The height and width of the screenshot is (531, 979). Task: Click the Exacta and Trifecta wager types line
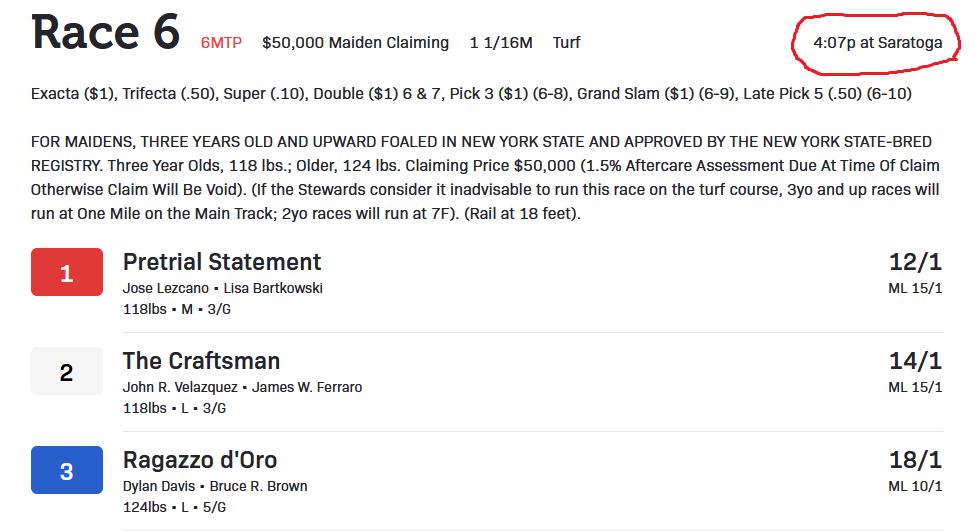pyautogui.click(x=471, y=94)
